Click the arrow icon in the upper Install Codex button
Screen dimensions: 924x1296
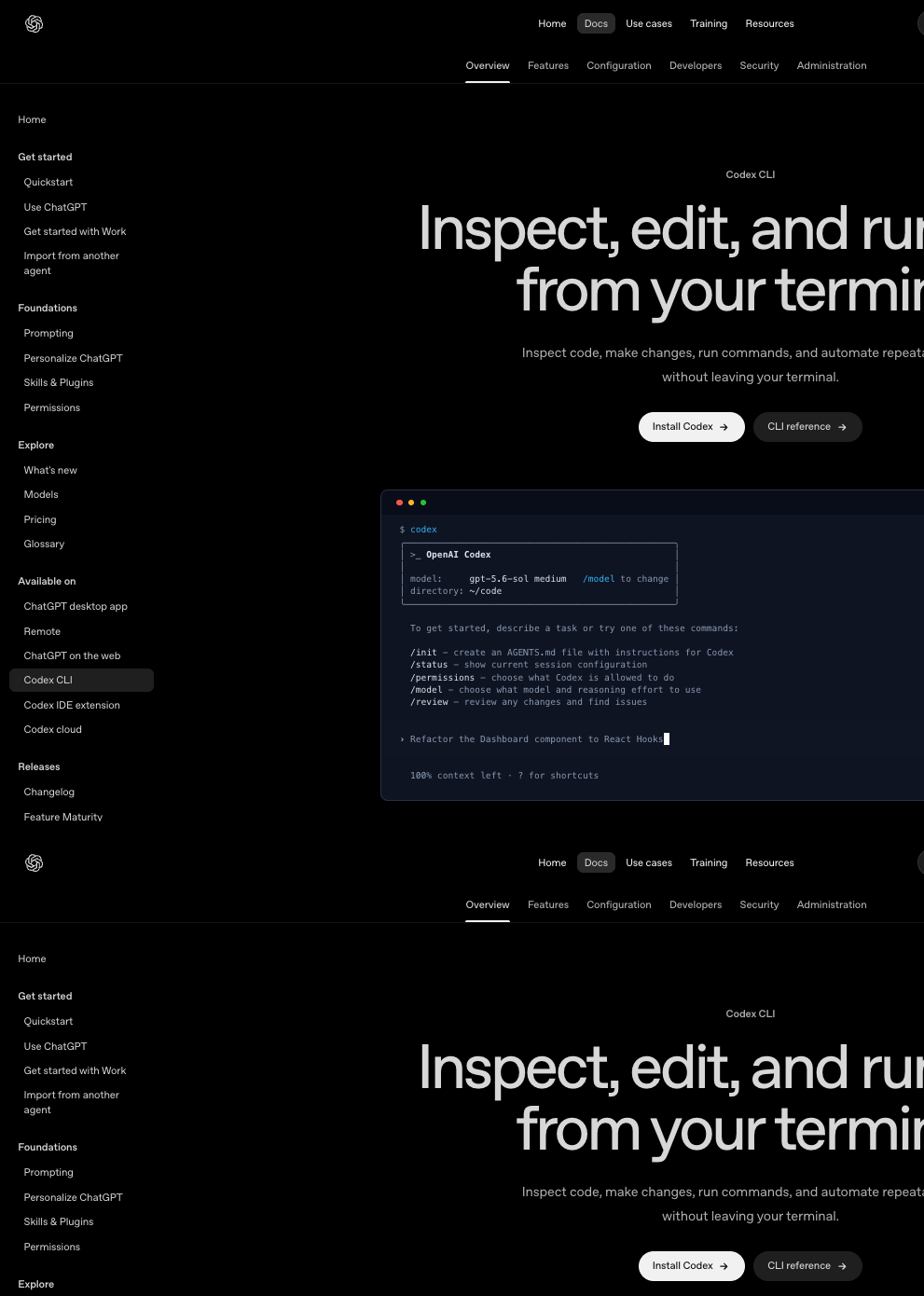pos(724,427)
